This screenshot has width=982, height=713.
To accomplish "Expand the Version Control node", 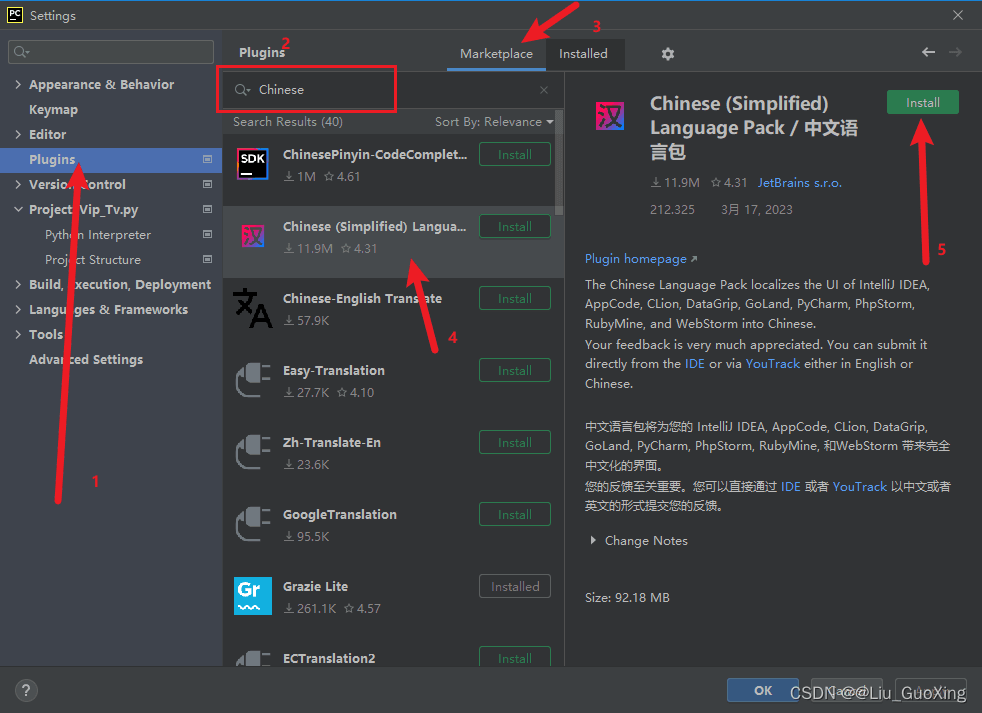I will 18,184.
